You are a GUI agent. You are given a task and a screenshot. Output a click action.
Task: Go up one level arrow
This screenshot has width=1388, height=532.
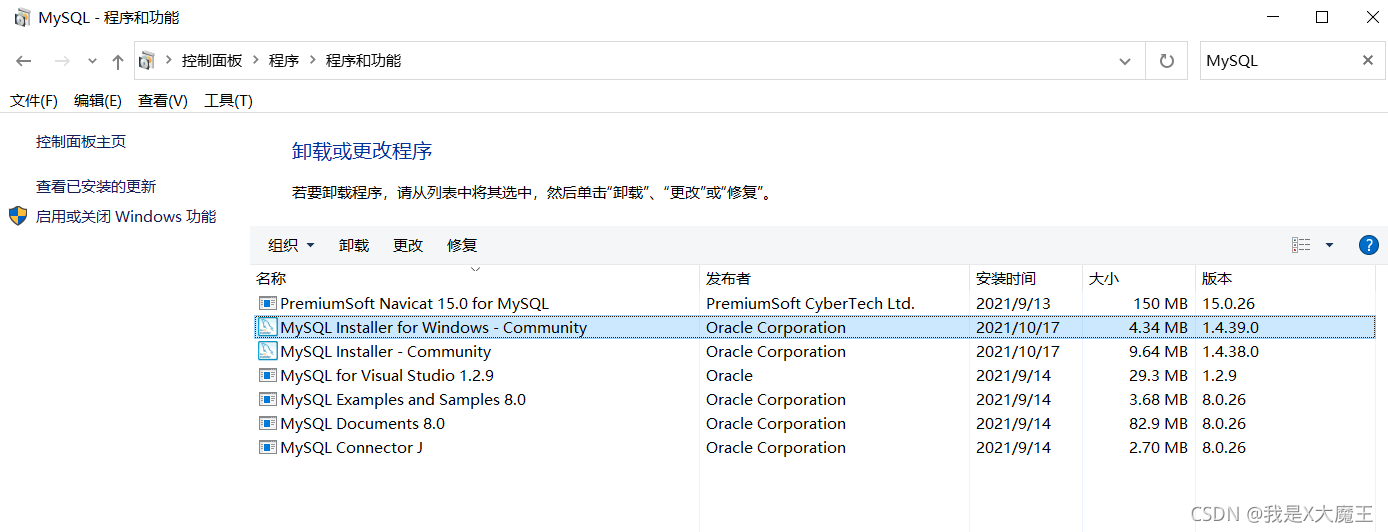point(118,61)
